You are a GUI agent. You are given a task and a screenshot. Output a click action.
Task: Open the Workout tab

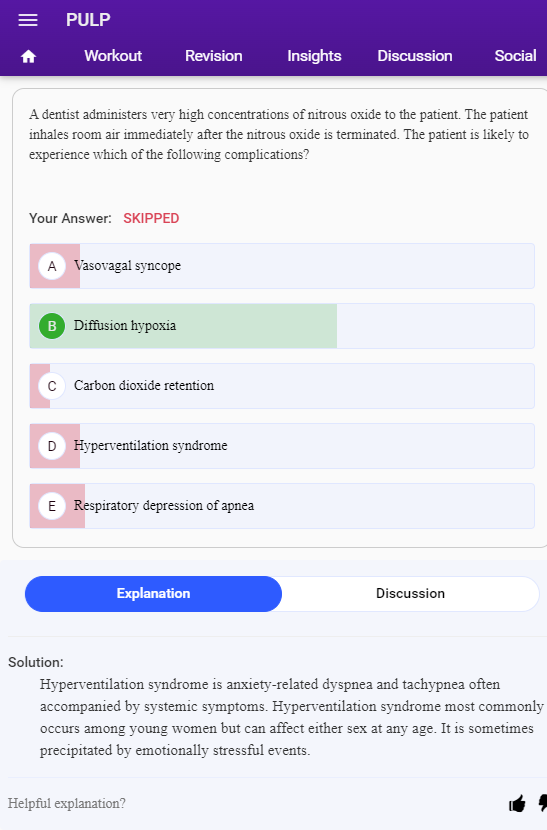[113, 56]
